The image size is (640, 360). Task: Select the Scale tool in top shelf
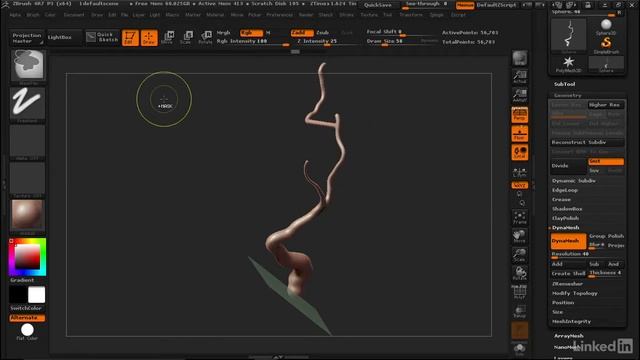(186, 37)
